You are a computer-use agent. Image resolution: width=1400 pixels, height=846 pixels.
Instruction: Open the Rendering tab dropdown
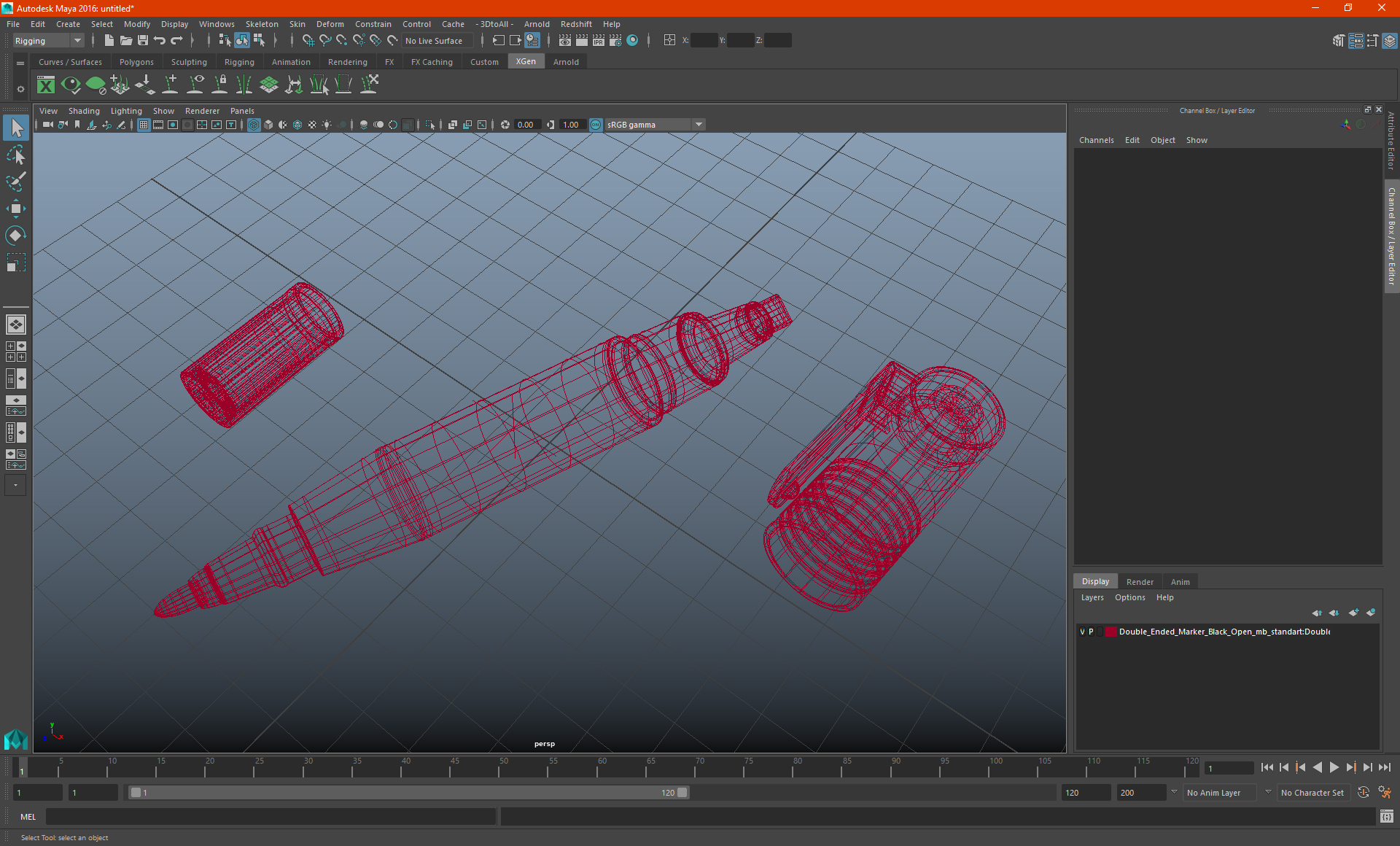click(348, 62)
